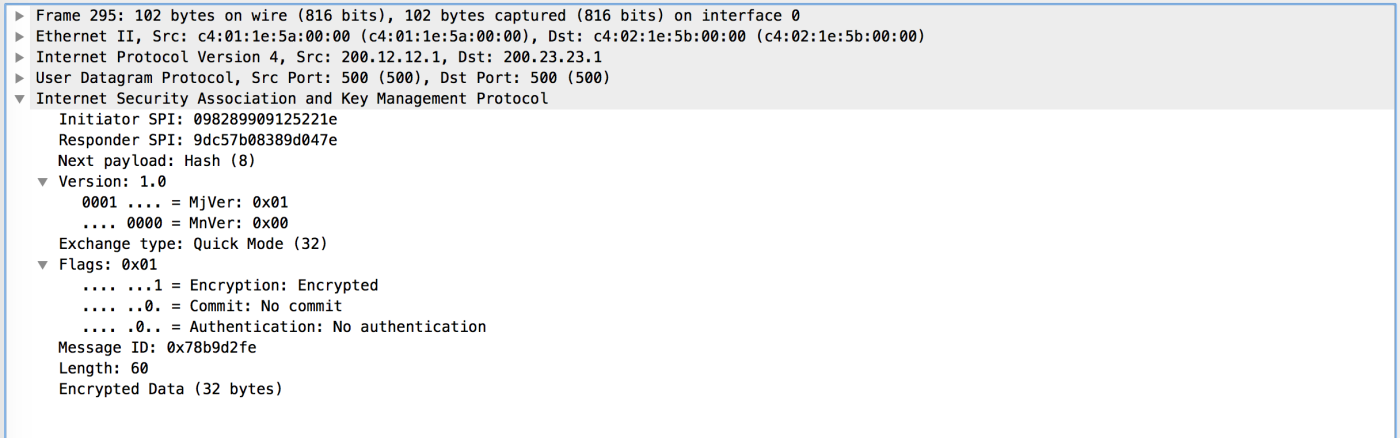Select the Commit: No commit flag

212,306
